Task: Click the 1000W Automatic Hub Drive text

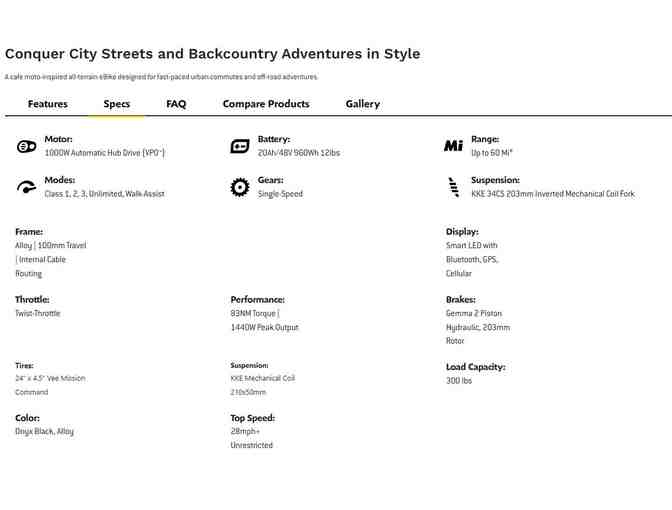Action: (x=105, y=153)
